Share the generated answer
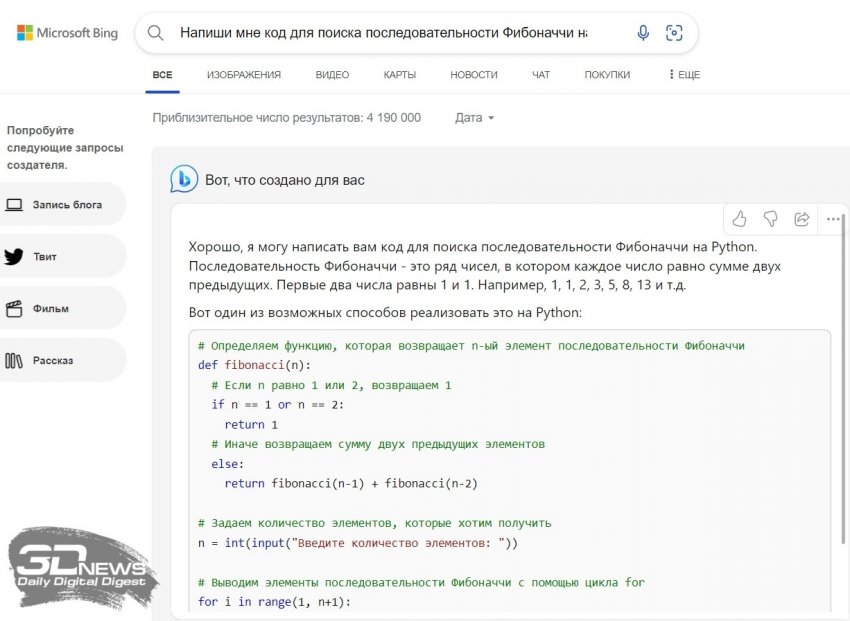Viewport: 850px width, 621px height. [x=801, y=219]
